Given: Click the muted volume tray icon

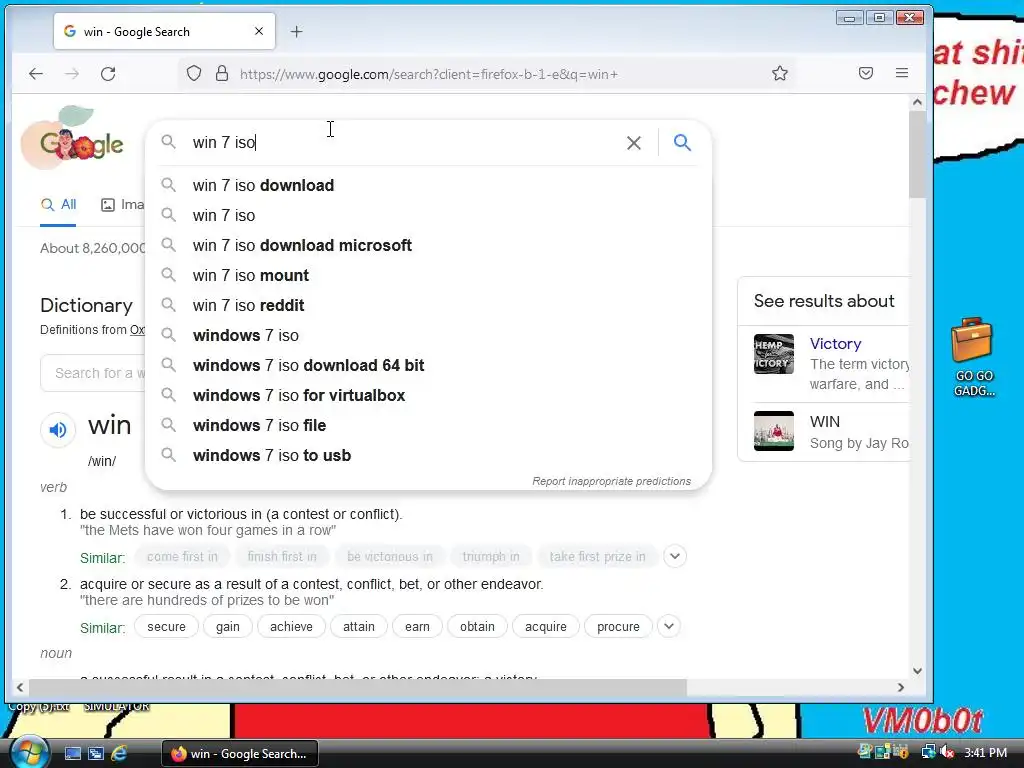Looking at the screenshot, I should pyautogui.click(x=947, y=752).
